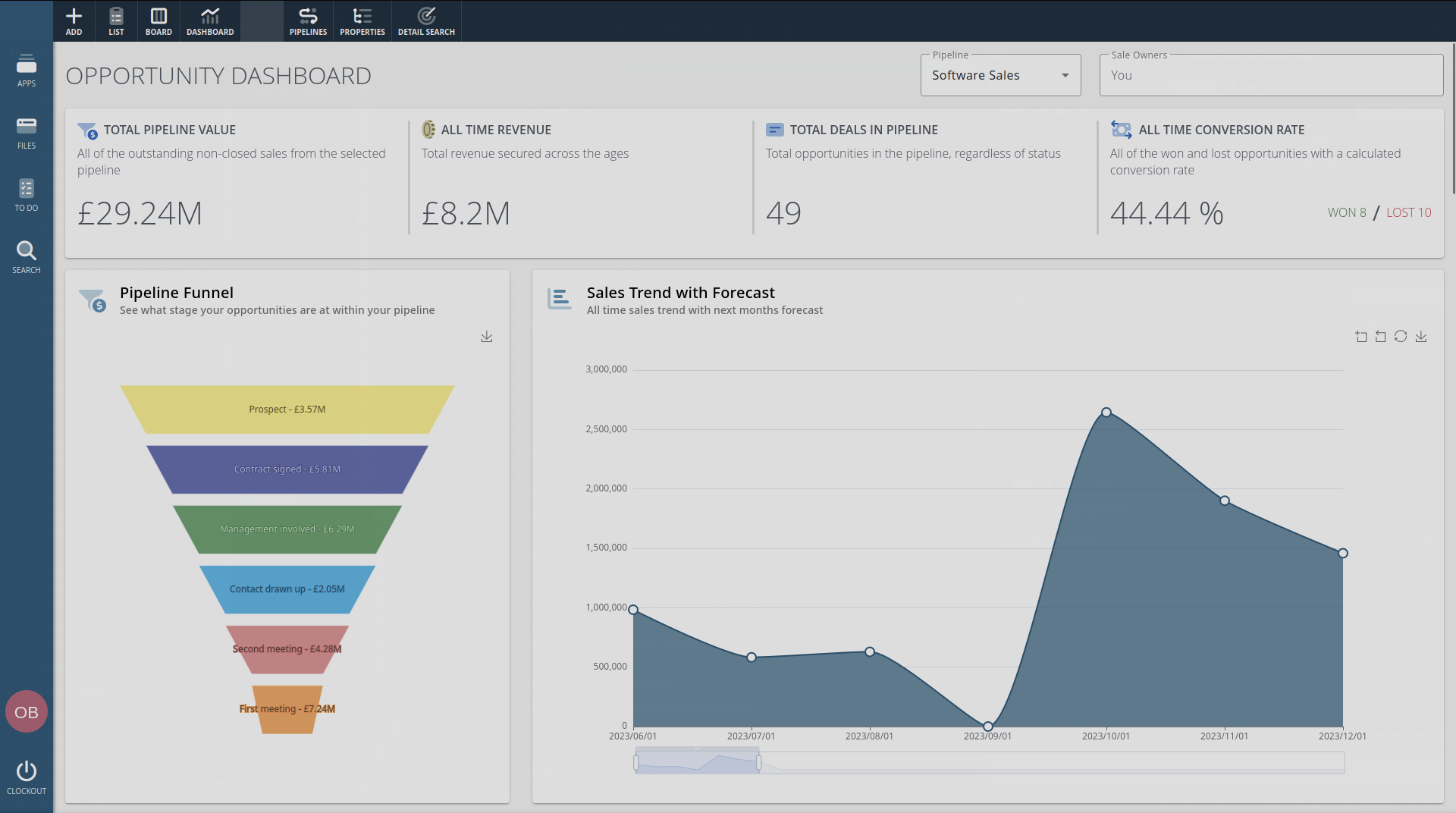Open the OB user profile avatar
Screen dimensions: 1456x813
click(27, 711)
